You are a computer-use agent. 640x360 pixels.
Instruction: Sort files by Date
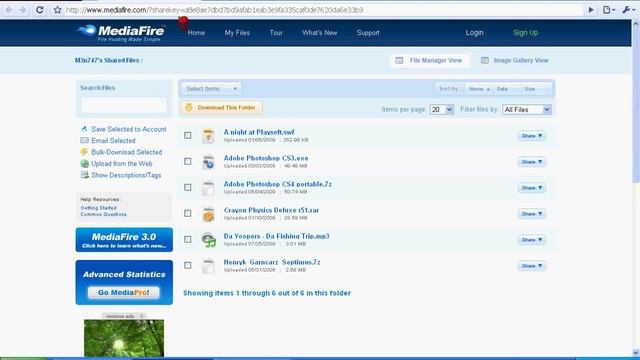pos(502,89)
